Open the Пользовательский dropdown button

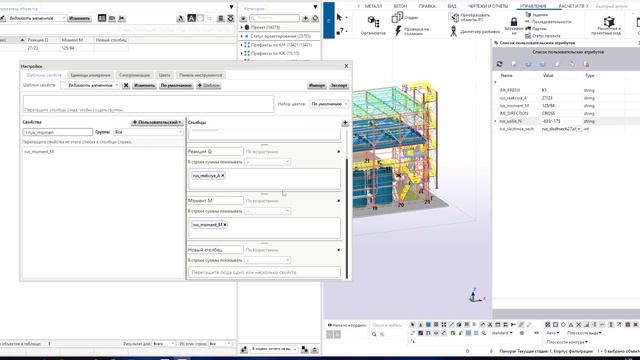pyautogui.click(x=157, y=122)
